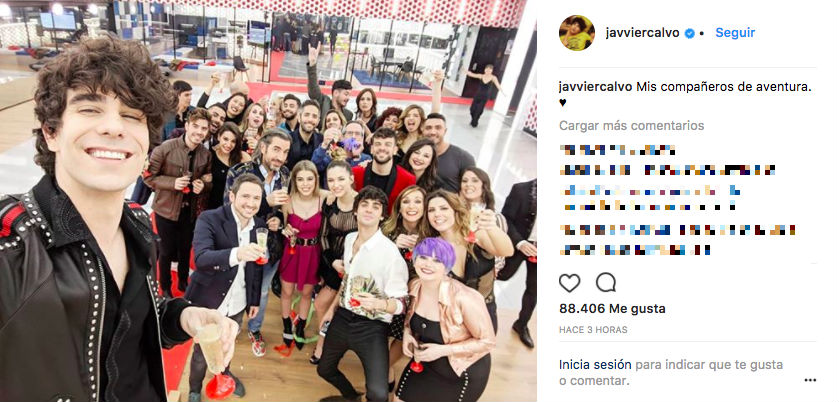Screen dimensions: 839x402
Task: Click the comment speech bubble icon
Action: tap(606, 282)
